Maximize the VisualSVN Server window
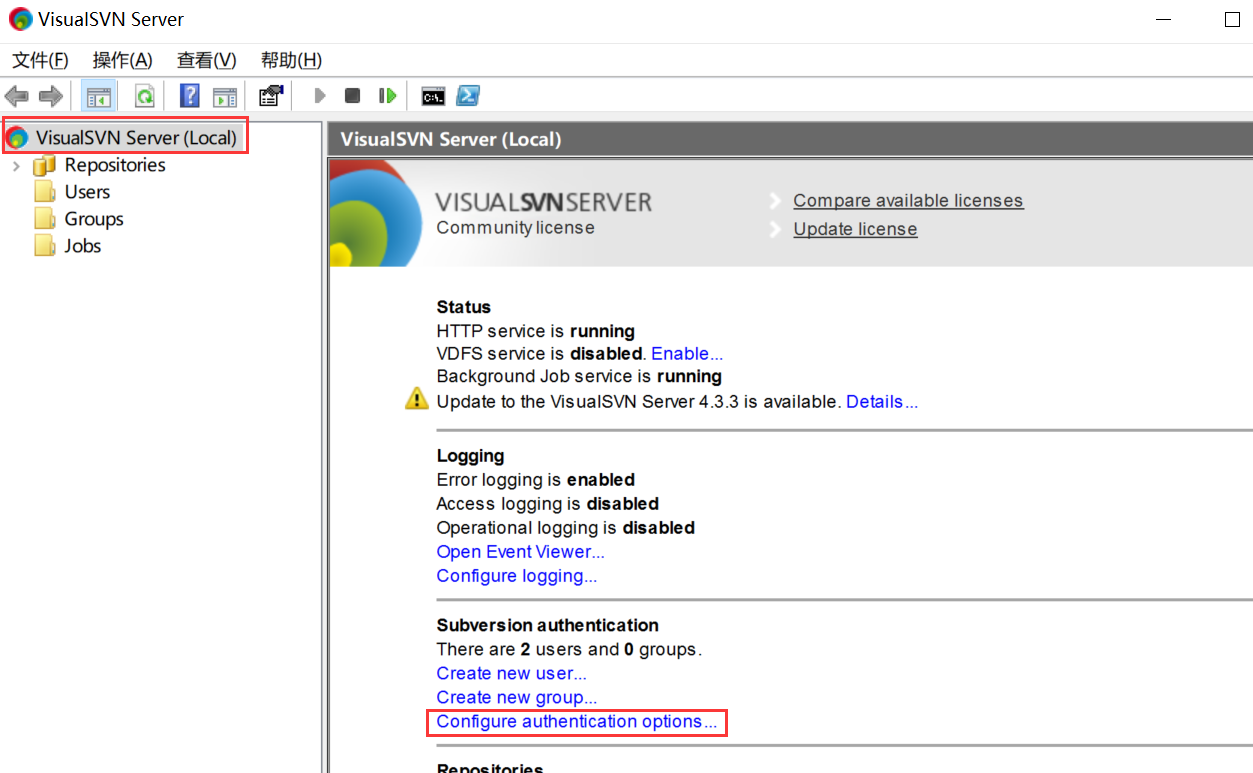Image resolution: width=1253 pixels, height=773 pixels. coord(1232,20)
